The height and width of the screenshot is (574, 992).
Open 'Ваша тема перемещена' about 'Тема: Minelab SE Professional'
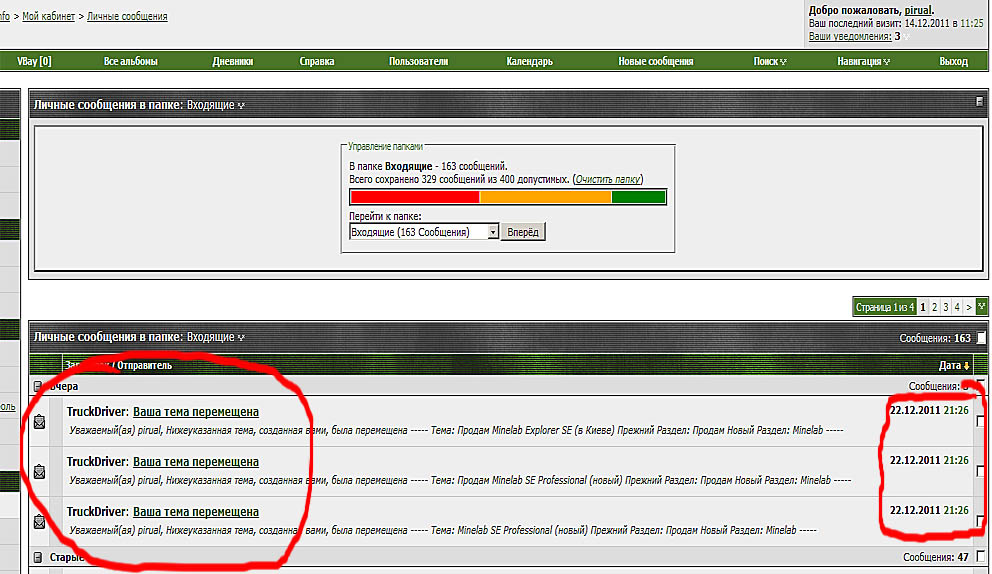click(195, 512)
